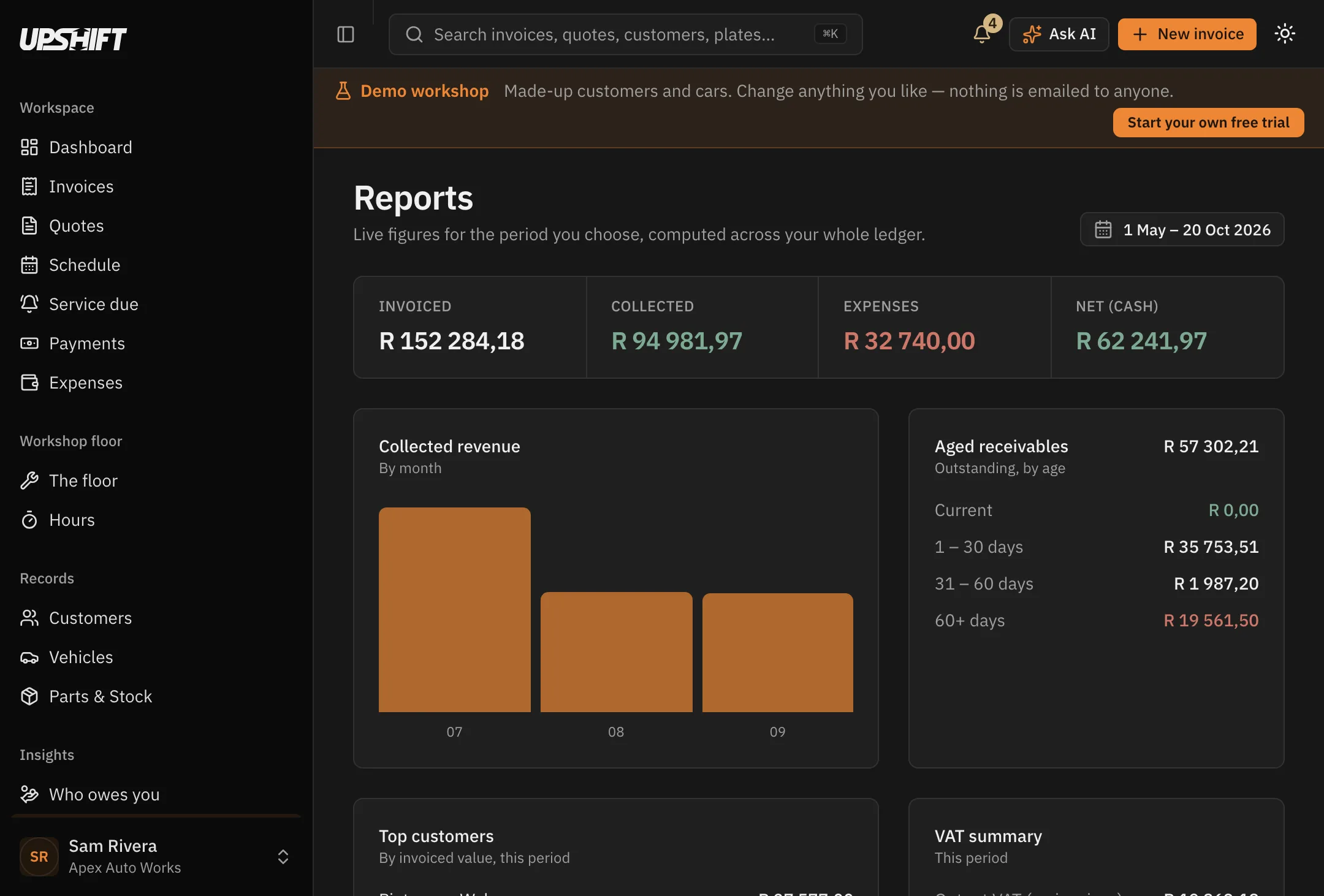Viewport: 1324px width, 896px height.
Task: Open the notifications bell
Action: pos(982,34)
